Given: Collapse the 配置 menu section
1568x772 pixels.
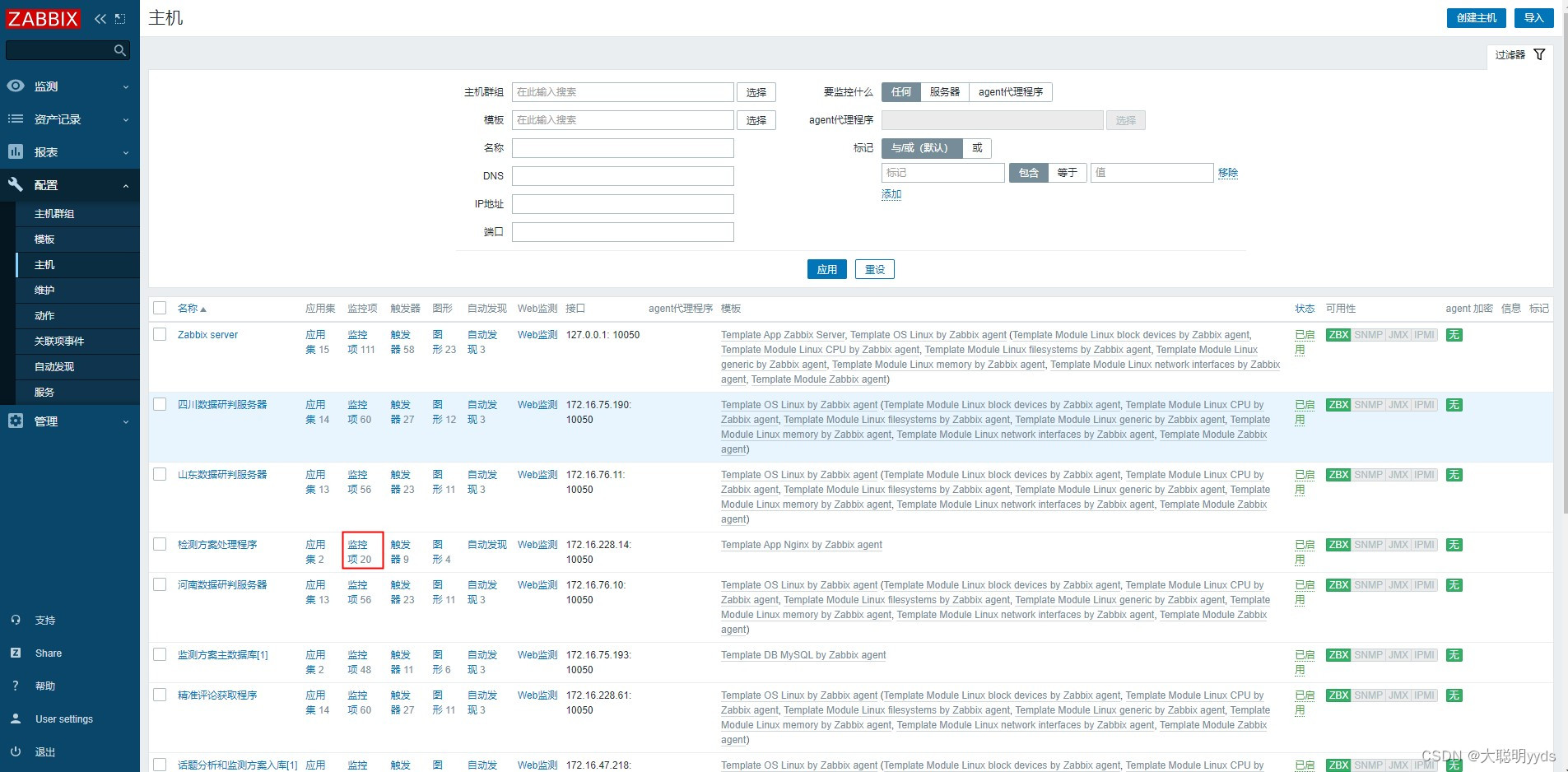Looking at the screenshot, I should 69,184.
